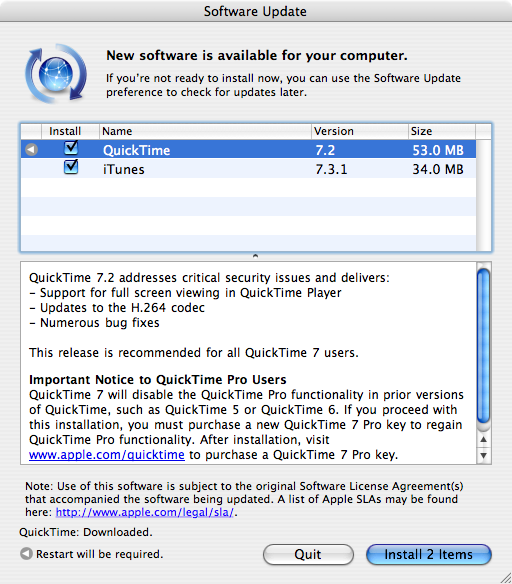Open the Apple SLA legal link
The height and width of the screenshot is (584, 512).
tap(145, 512)
